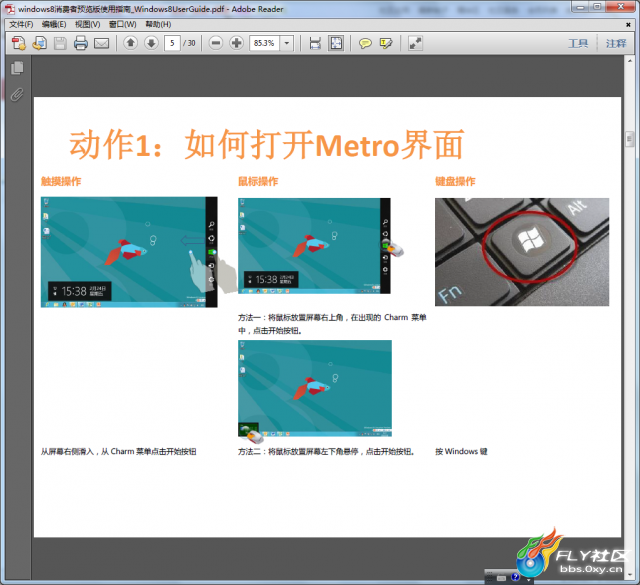Viewport: 640px width, 585px height.
Task: Click the 触摸操作 heading text
Action: pyautogui.click(x=61, y=181)
